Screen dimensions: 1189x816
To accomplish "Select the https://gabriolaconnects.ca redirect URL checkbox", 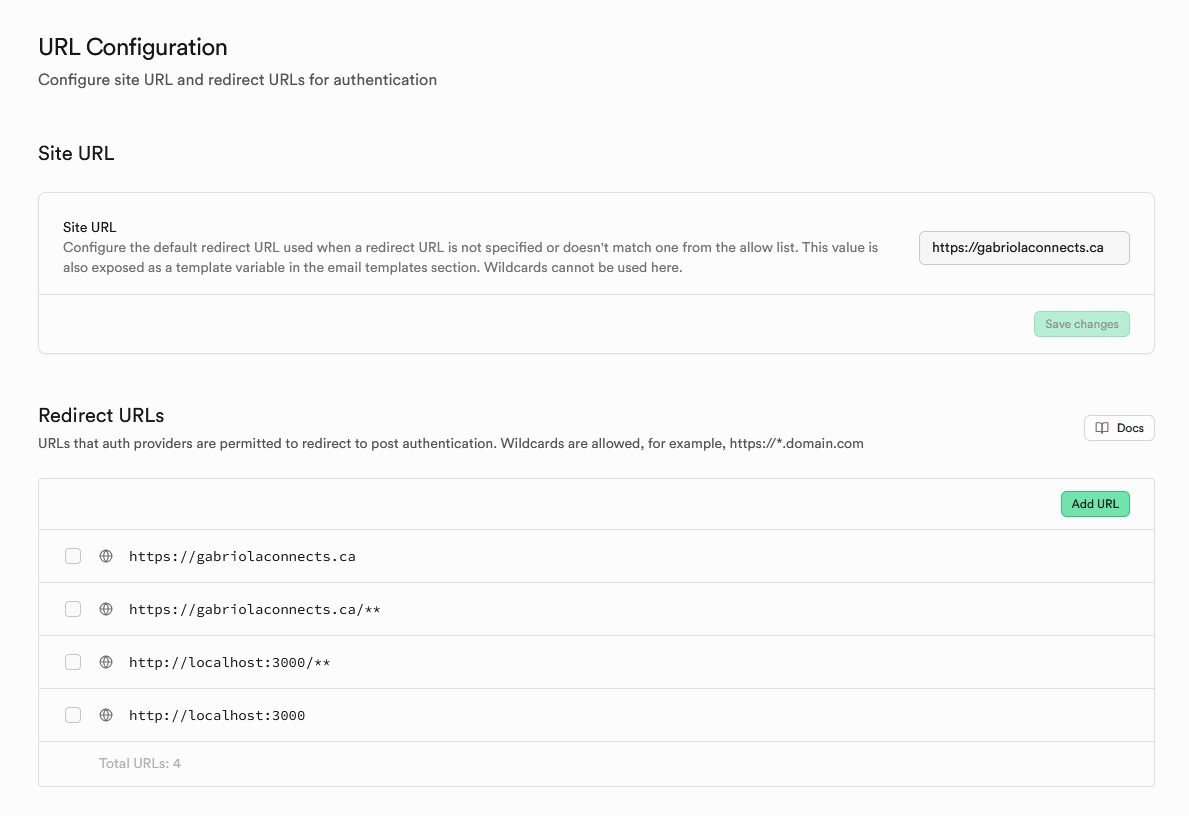I will [x=73, y=556].
